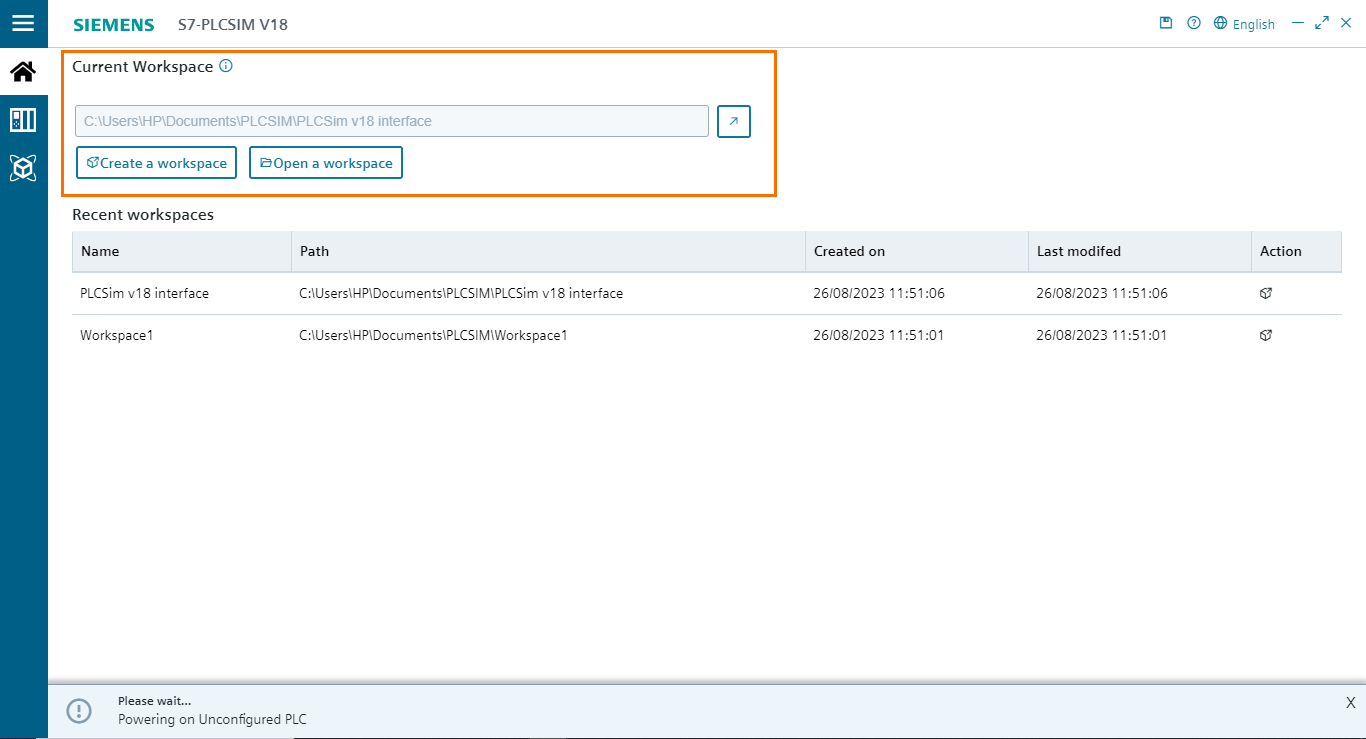Create a workspace
The image size is (1366, 739).
[x=156, y=162]
